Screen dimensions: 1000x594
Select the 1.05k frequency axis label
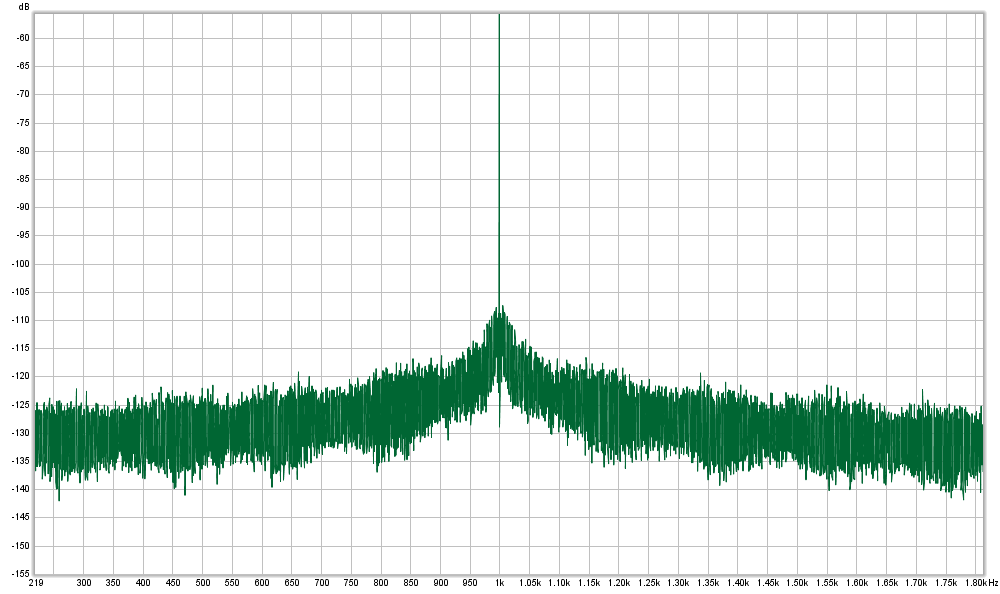pos(530,583)
